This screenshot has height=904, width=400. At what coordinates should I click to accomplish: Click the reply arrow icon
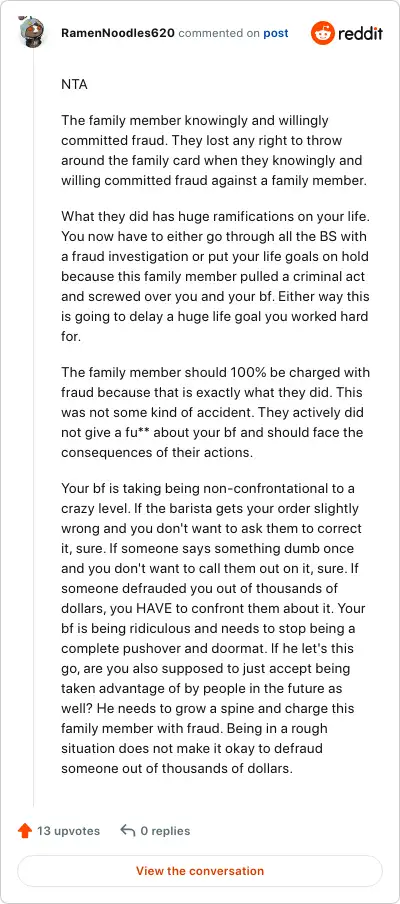[127, 830]
